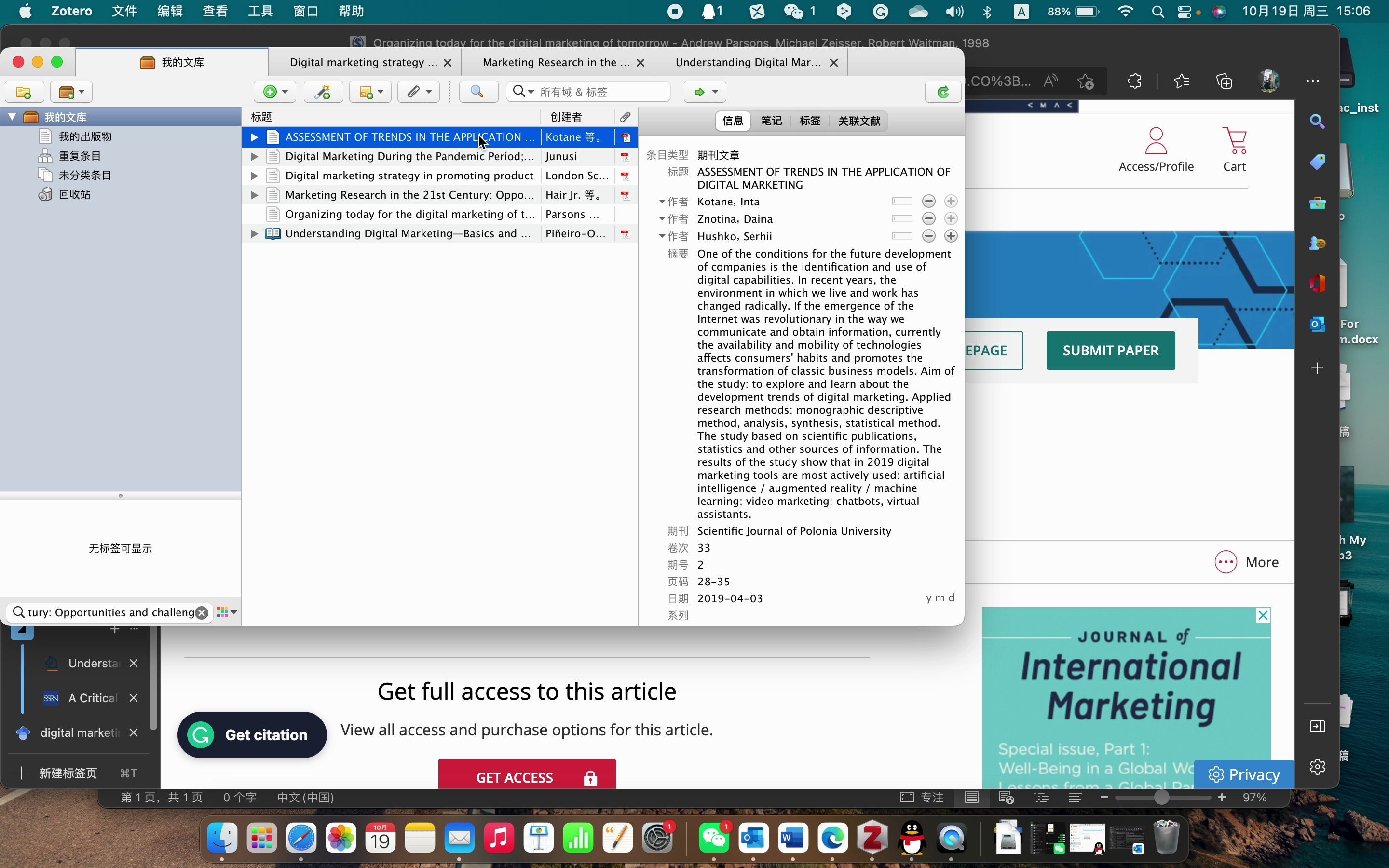The image size is (1389, 868).
Task: Open 回收站 trash in the library tree
Action: point(75,195)
